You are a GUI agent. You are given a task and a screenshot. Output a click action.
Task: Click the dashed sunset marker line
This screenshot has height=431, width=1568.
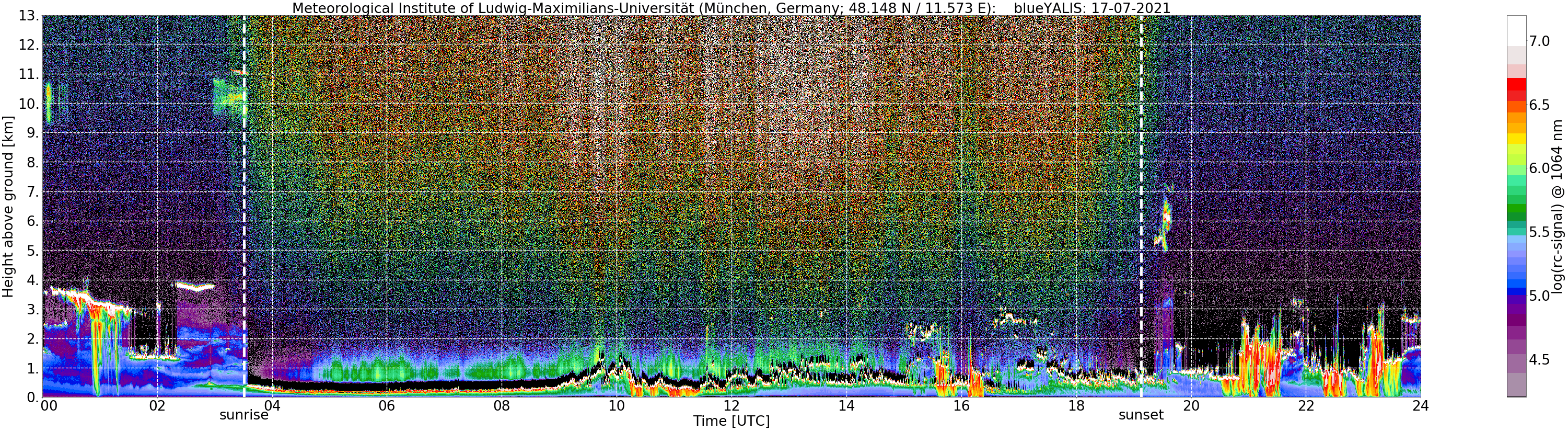[1141, 206]
